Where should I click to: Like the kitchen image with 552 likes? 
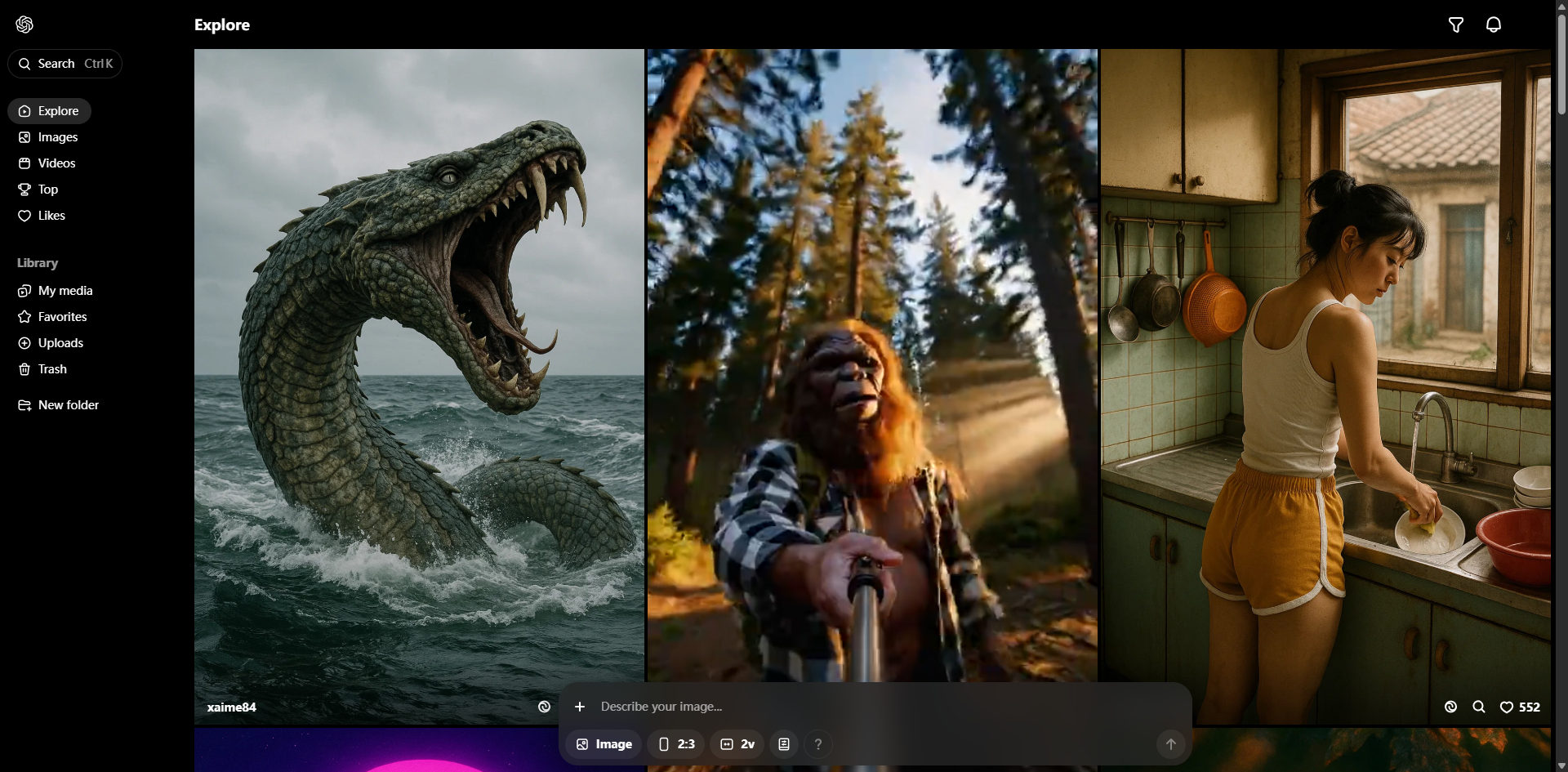tap(1507, 707)
